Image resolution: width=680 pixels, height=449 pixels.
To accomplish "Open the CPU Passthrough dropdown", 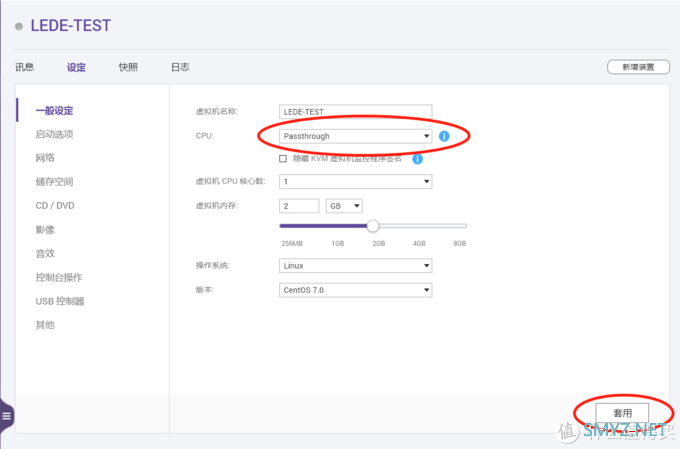I will tap(355, 136).
